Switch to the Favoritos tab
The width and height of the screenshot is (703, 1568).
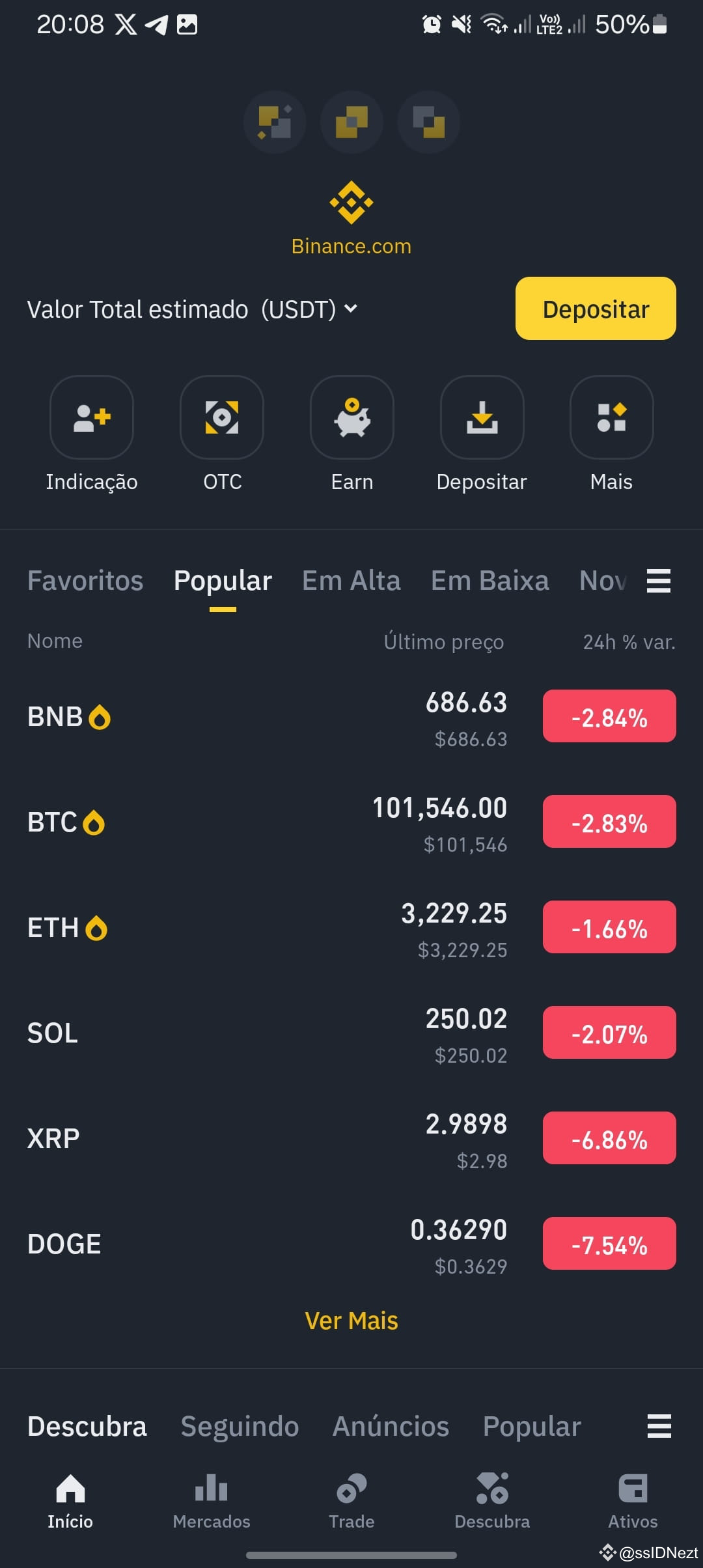tap(85, 580)
